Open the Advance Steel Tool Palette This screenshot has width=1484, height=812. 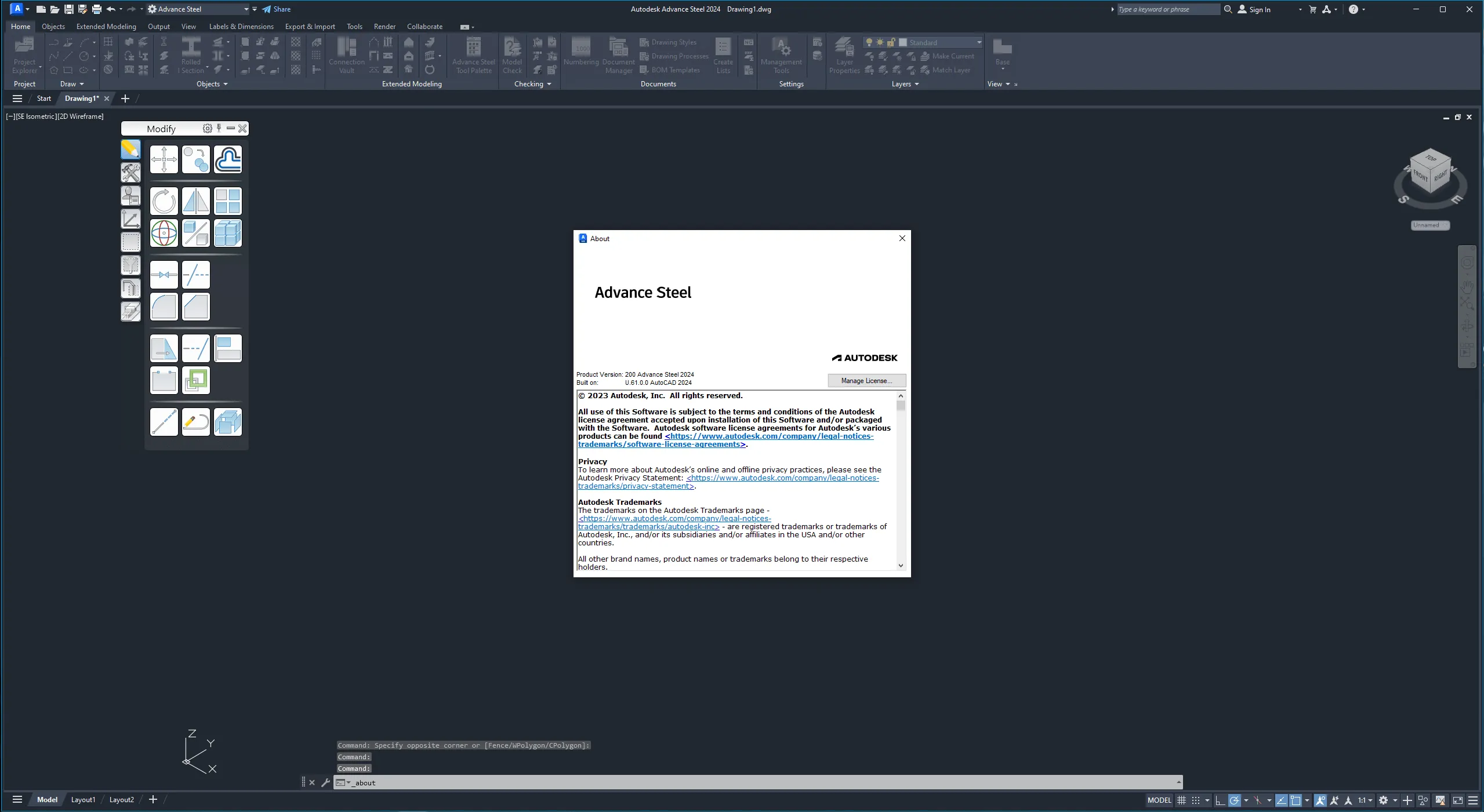click(x=473, y=55)
